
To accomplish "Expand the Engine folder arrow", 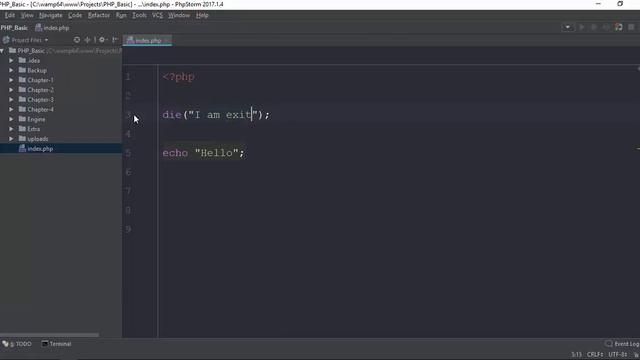I will [x=11, y=119].
